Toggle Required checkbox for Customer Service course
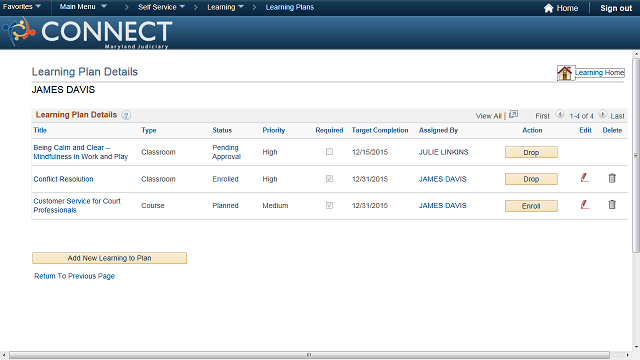Image resolution: width=640 pixels, height=360 pixels. (329, 205)
